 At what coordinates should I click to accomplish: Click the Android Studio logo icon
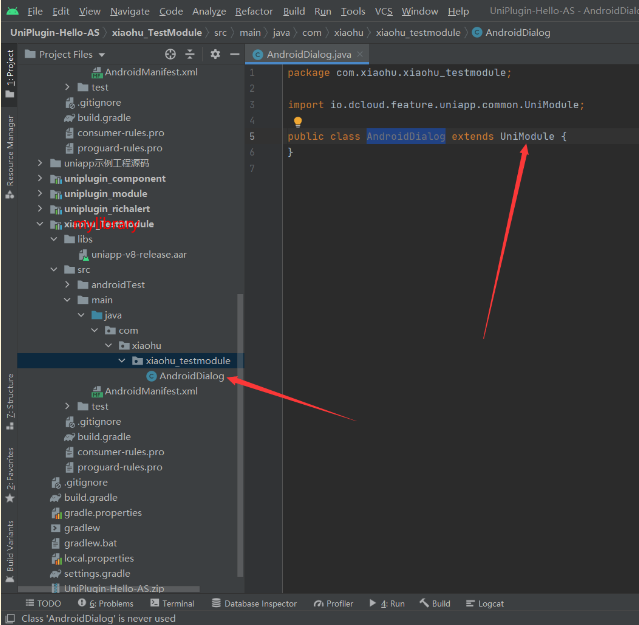[x=12, y=11]
